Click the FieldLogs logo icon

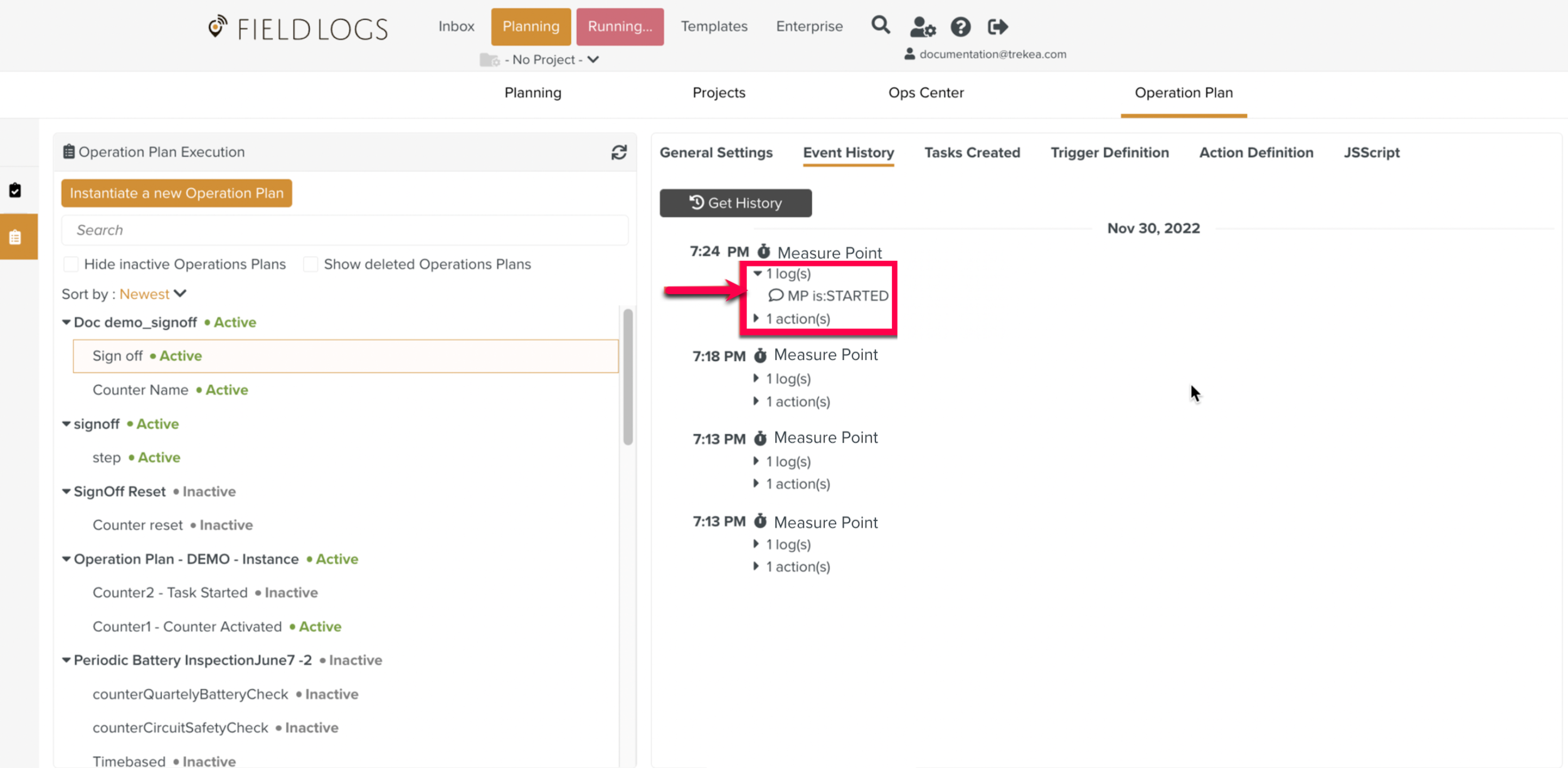coord(217,26)
